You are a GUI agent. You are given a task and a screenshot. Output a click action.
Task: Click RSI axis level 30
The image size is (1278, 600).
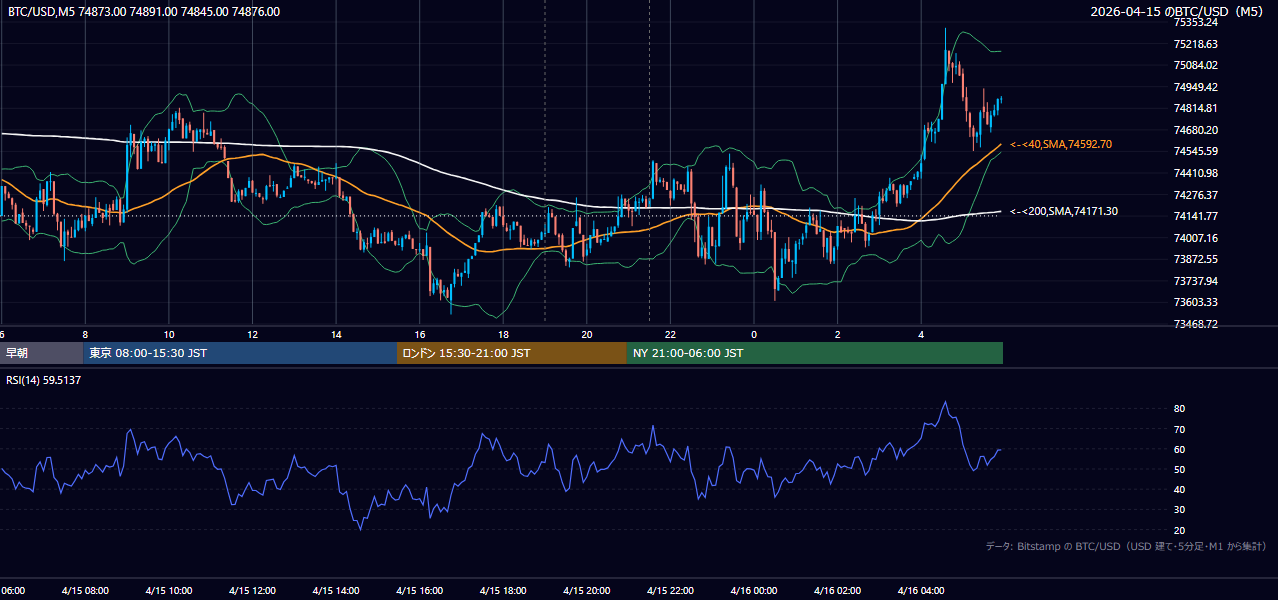pyautogui.click(x=1179, y=509)
